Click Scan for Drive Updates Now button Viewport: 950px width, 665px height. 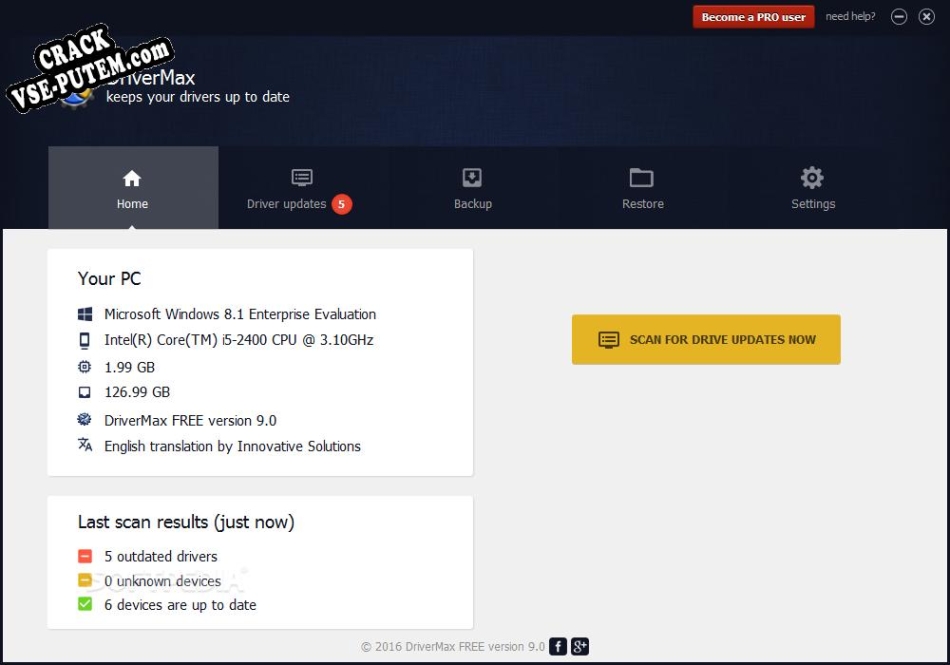tap(706, 339)
